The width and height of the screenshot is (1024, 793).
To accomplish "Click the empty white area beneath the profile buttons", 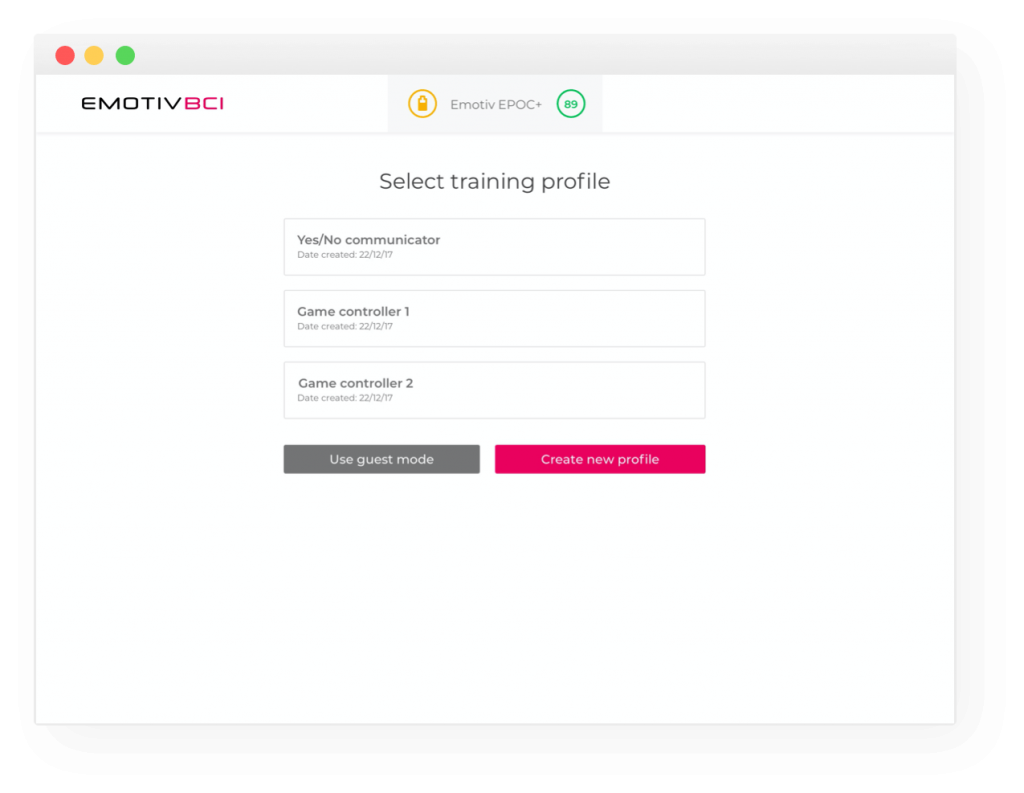I will [x=494, y=594].
